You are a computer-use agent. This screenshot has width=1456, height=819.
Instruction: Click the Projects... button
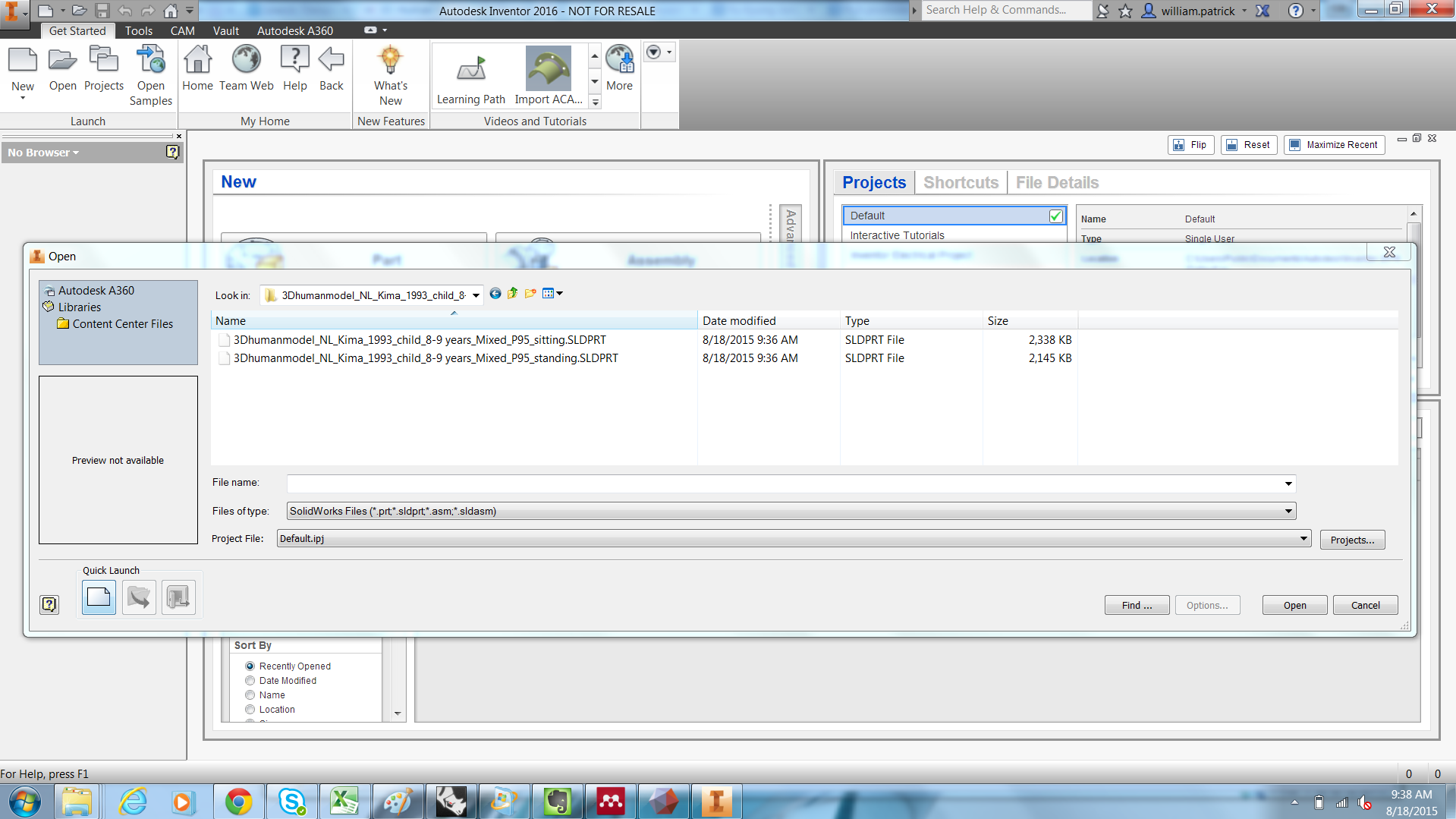pyautogui.click(x=1352, y=540)
